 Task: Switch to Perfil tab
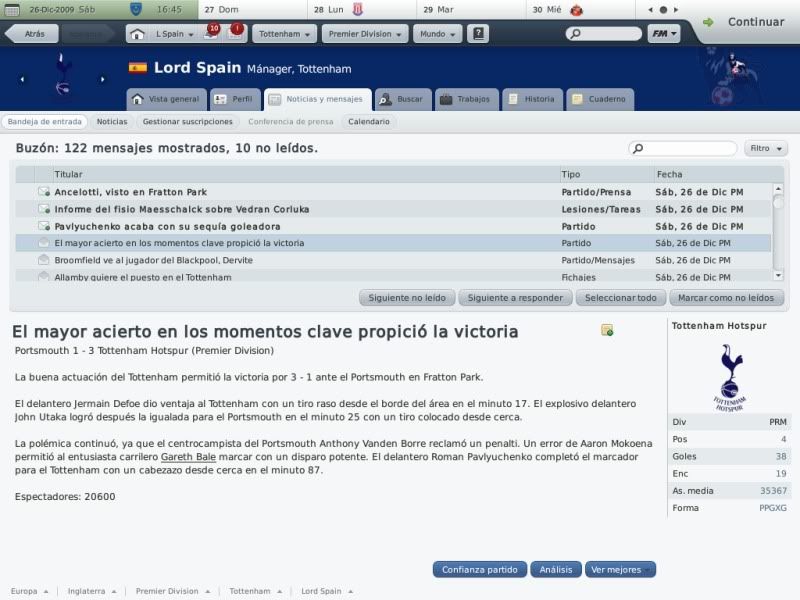point(235,99)
